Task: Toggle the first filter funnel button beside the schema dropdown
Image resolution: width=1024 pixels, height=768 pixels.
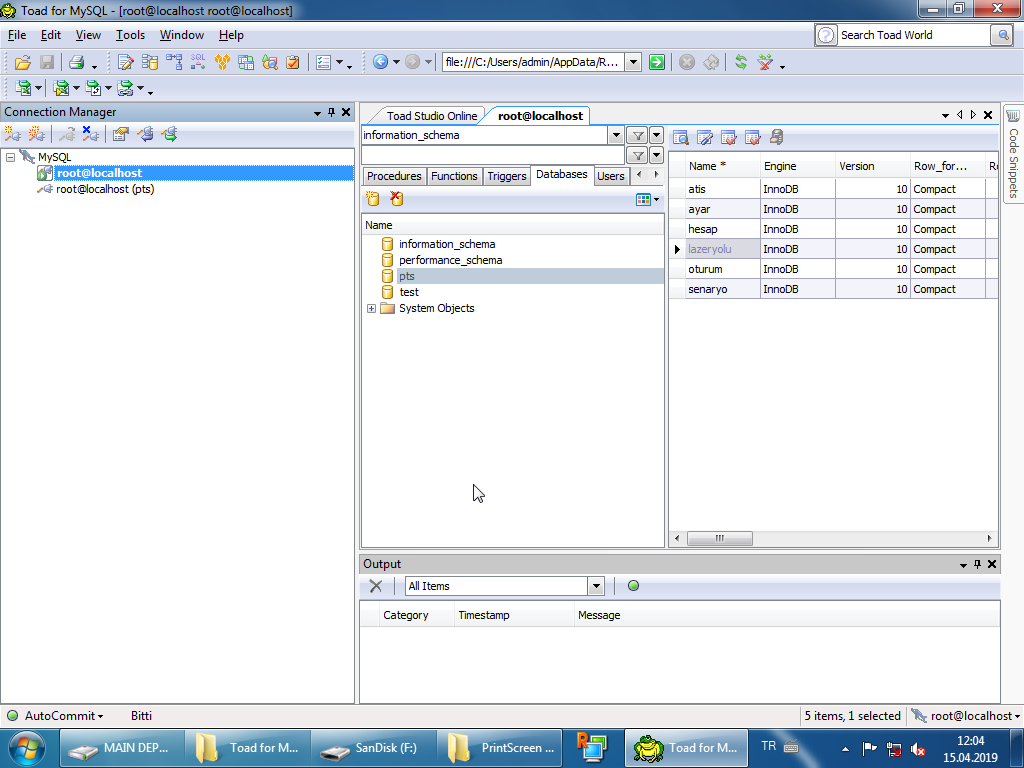Action: [x=637, y=135]
